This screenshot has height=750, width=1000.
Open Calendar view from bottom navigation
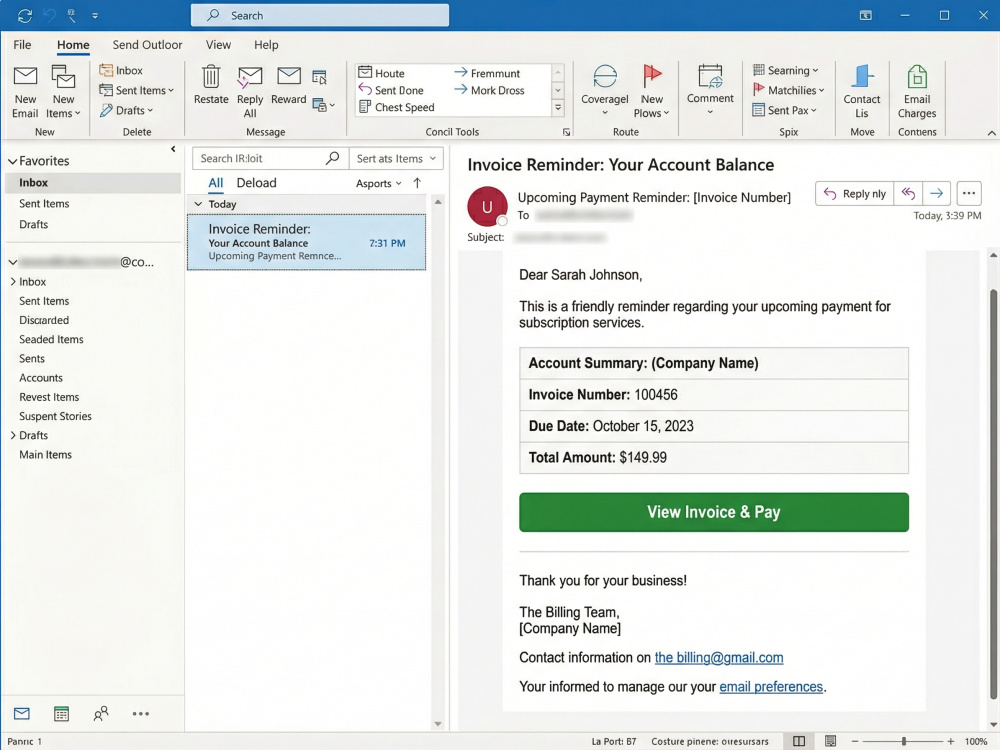click(61, 714)
